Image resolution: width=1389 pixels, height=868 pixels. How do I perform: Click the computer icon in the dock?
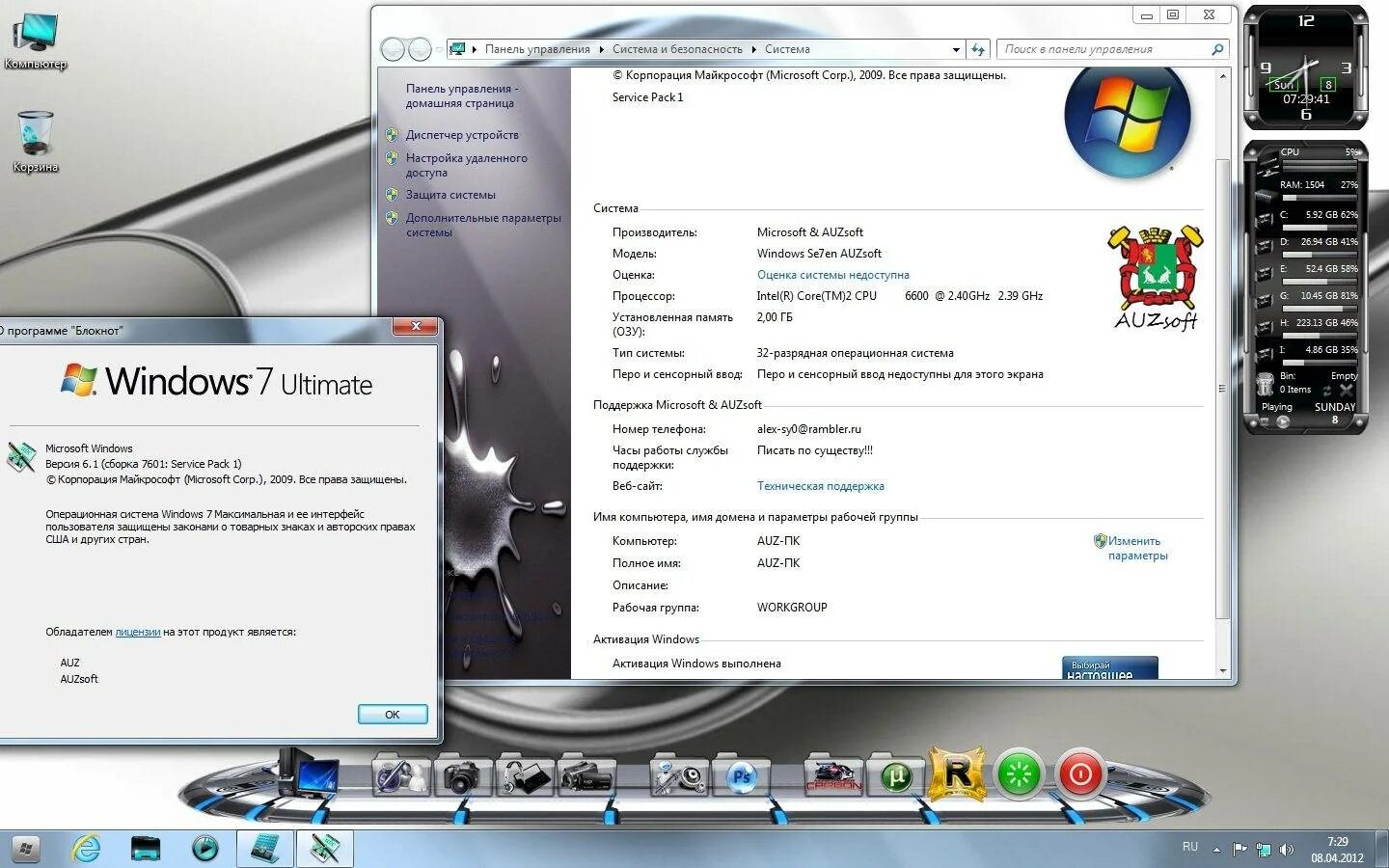[x=309, y=773]
